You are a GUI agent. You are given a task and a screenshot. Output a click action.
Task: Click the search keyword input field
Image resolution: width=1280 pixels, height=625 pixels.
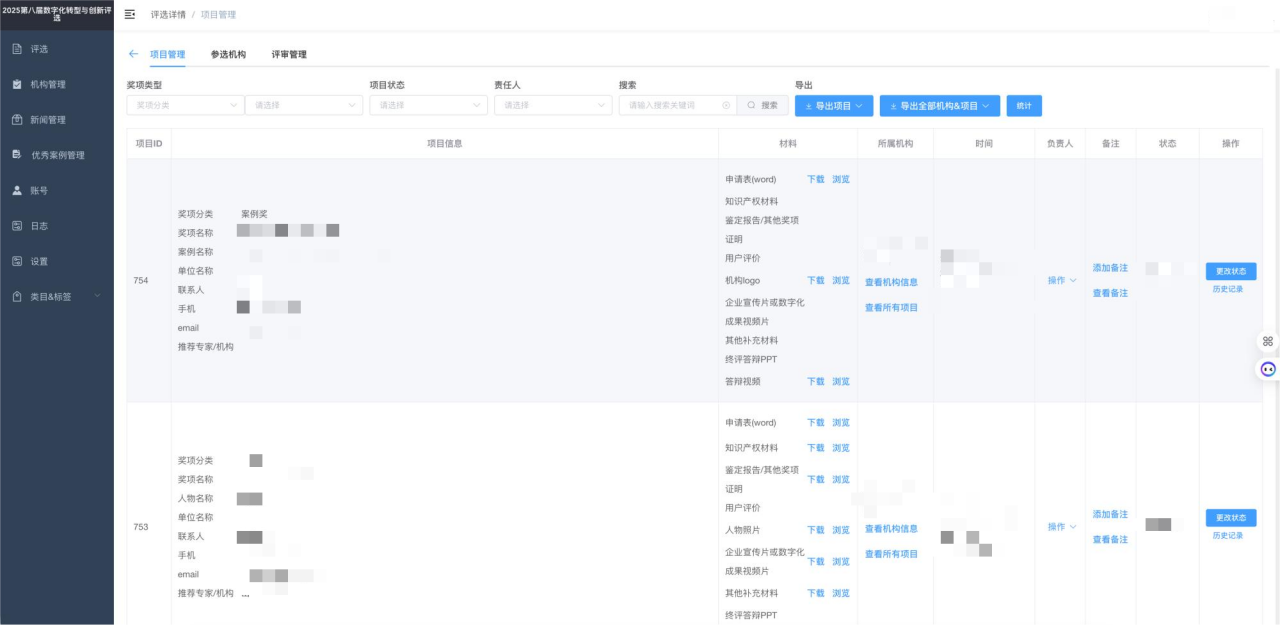(672, 105)
